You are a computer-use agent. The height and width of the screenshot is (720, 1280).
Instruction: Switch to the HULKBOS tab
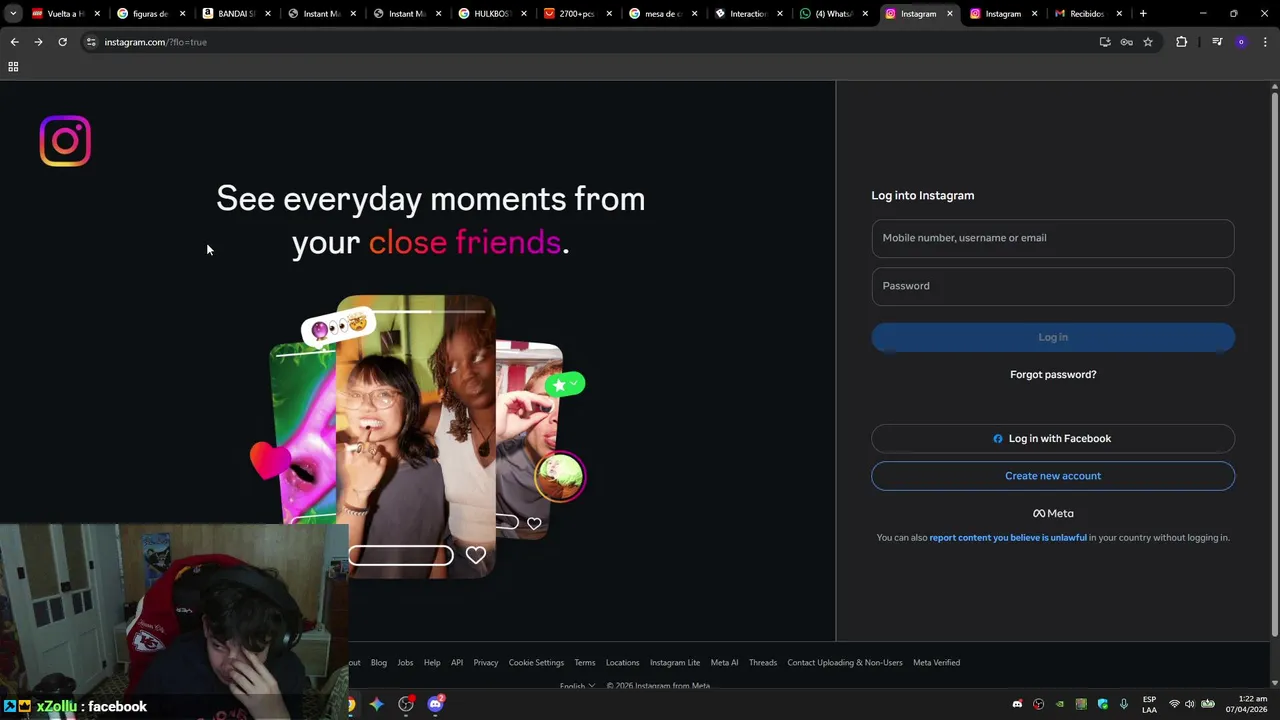492,14
